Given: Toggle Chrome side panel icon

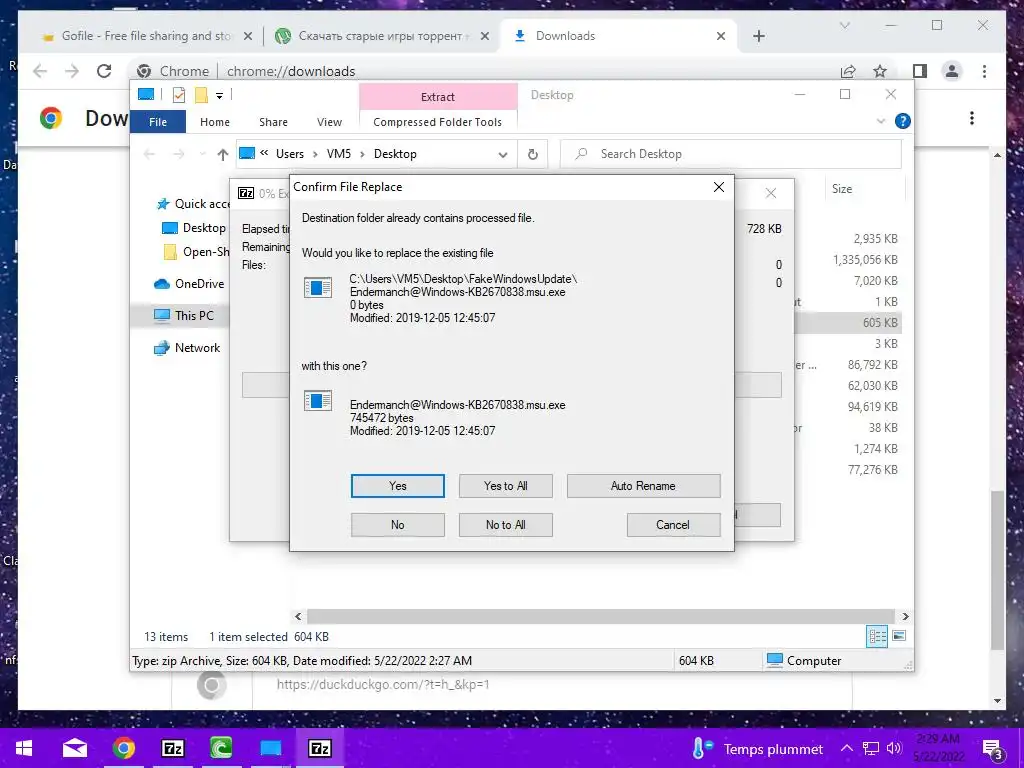Looking at the screenshot, I should 920,71.
